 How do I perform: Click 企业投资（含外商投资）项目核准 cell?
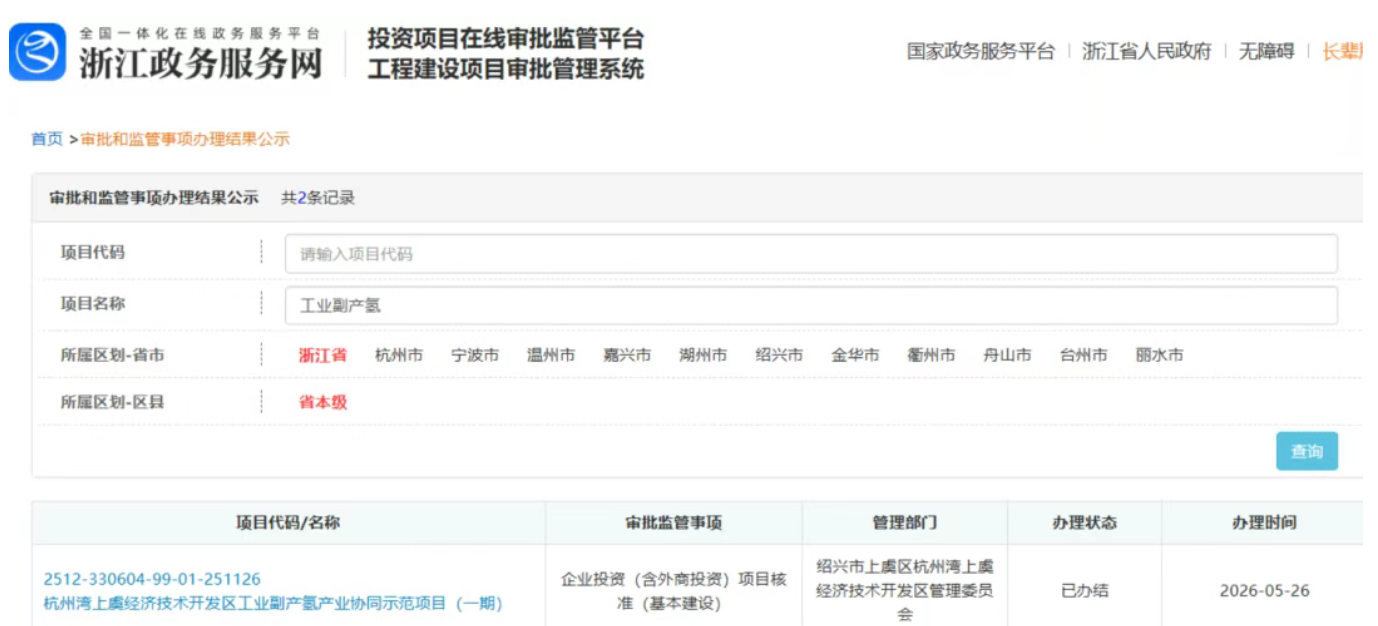[674, 591]
